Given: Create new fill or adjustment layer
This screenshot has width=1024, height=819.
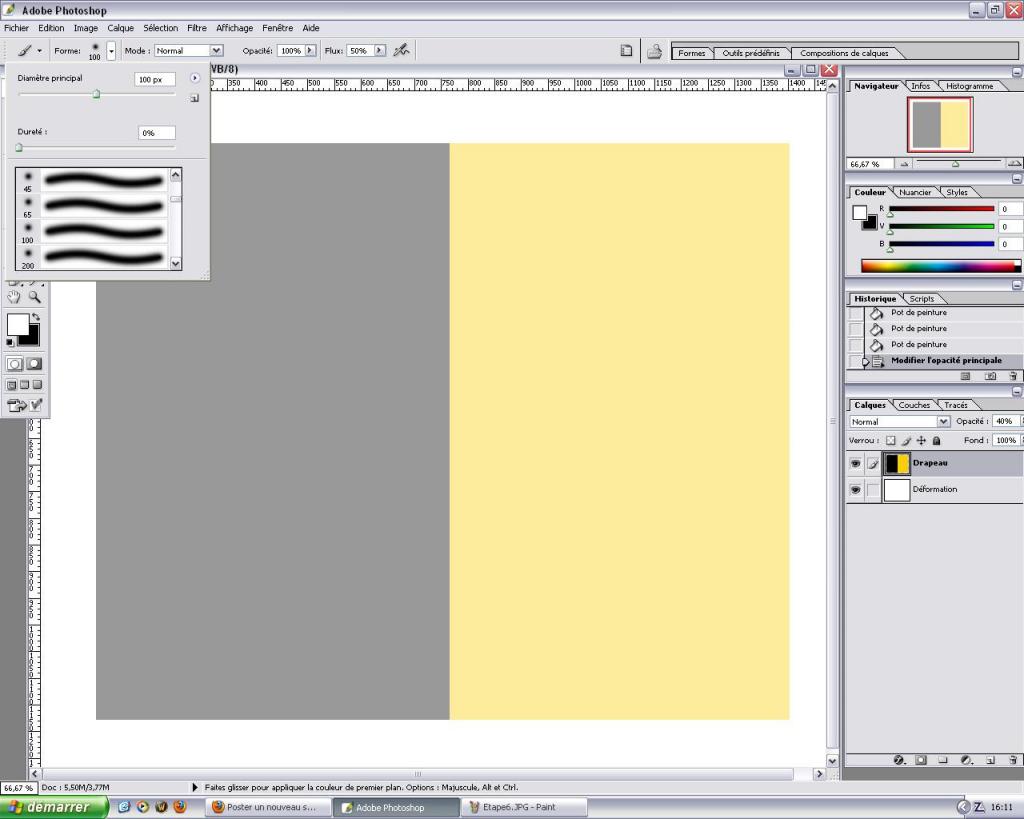Looking at the screenshot, I should pos(967,760).
